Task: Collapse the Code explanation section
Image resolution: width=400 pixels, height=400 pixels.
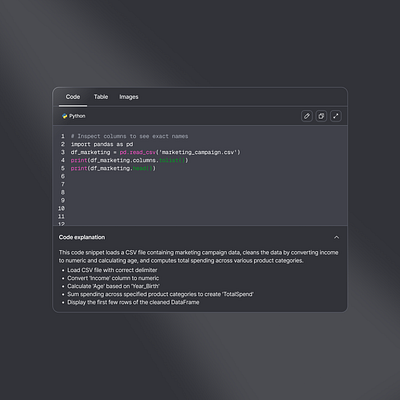Action: click(x=336, y=237)
